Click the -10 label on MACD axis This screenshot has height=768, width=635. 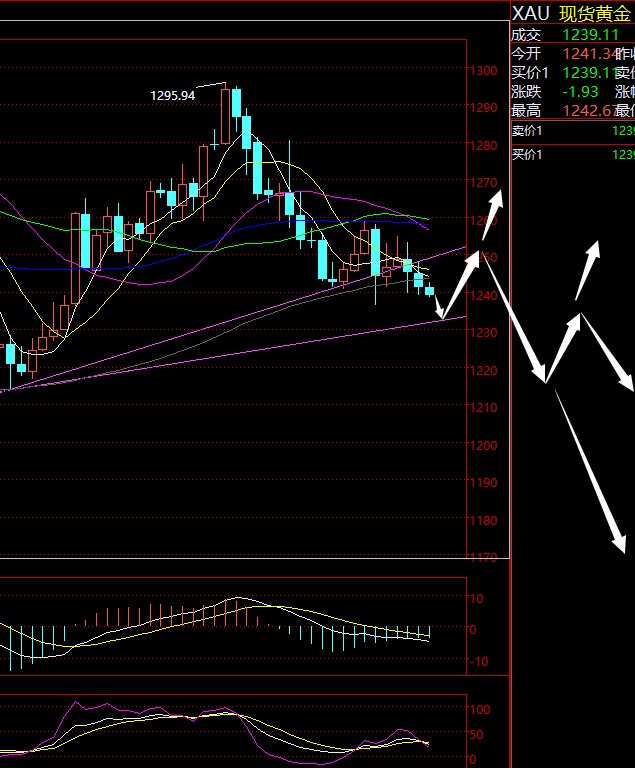click(479, 662)
